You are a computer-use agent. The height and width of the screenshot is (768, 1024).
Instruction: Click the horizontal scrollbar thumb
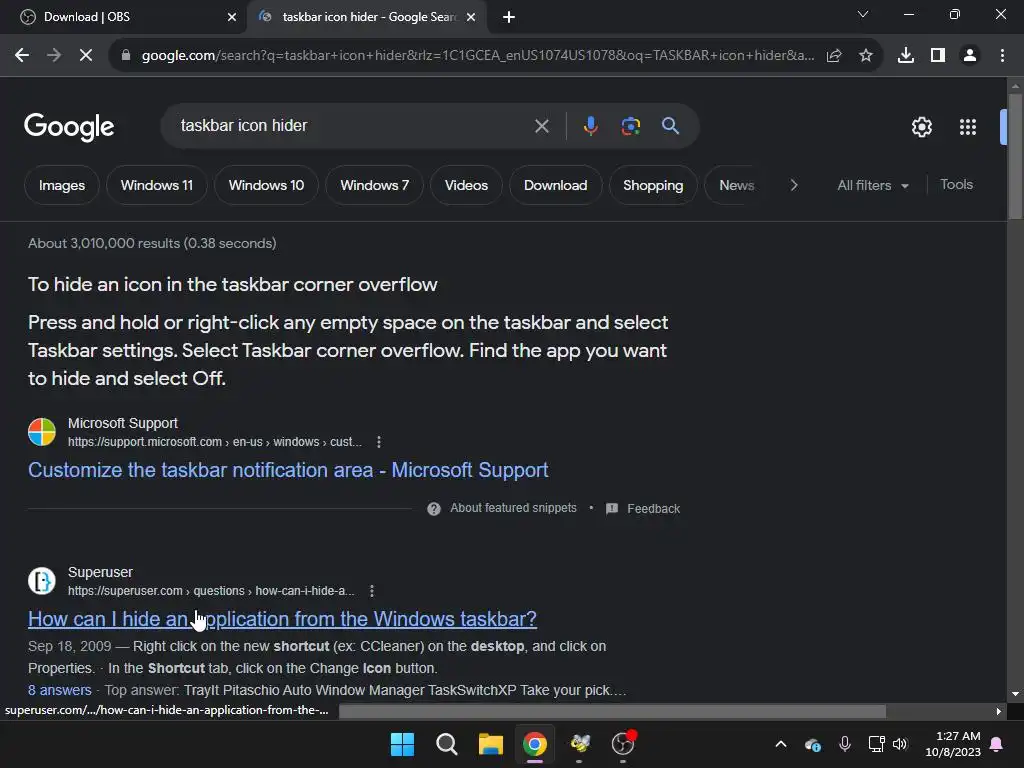[613, 711]
